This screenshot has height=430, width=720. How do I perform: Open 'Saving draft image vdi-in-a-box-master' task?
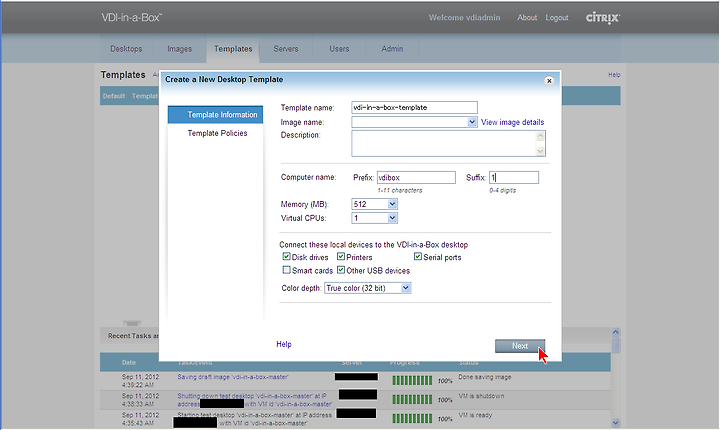click(x=233, y=377)
